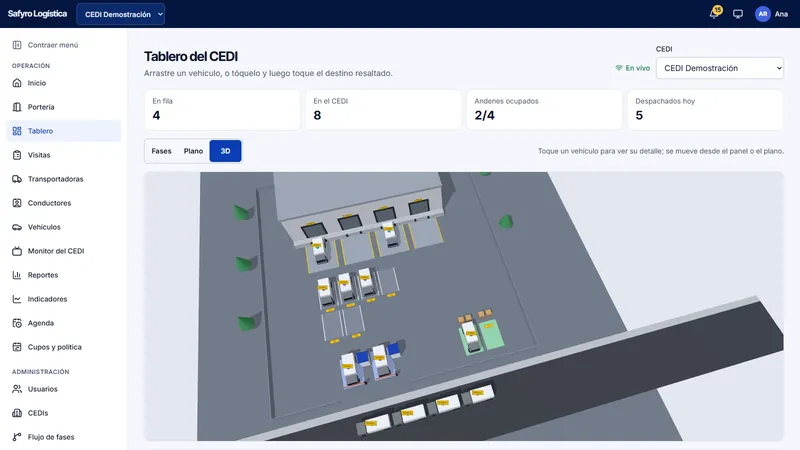Click the monitor display icon in header
Screen dimensions: 800x450
click(x=738, y=14)
